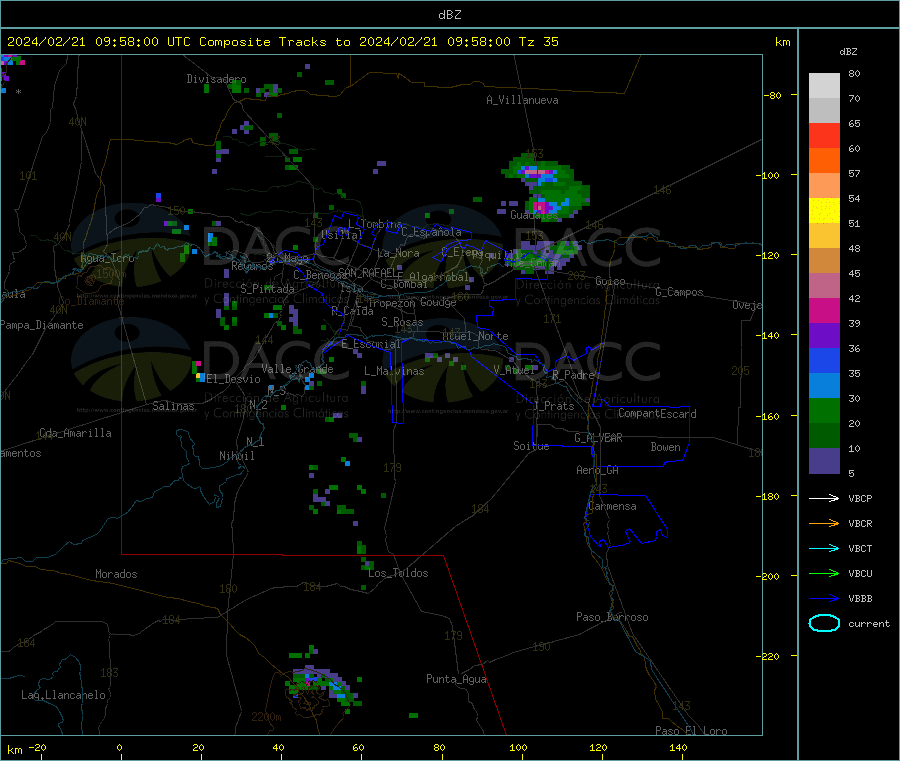The image size is (900, 761).
Task: Click the R_Padre map label
Action: pyautogui.click(x=573, y=375)
